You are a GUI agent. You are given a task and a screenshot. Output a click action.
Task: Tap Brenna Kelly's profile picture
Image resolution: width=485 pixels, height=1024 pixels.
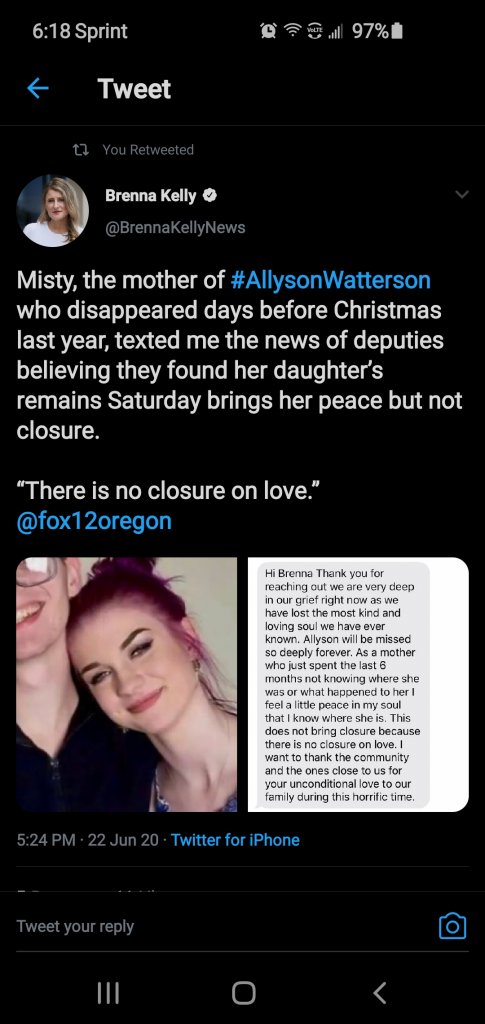pyautogui.click(x=52, y=211)
